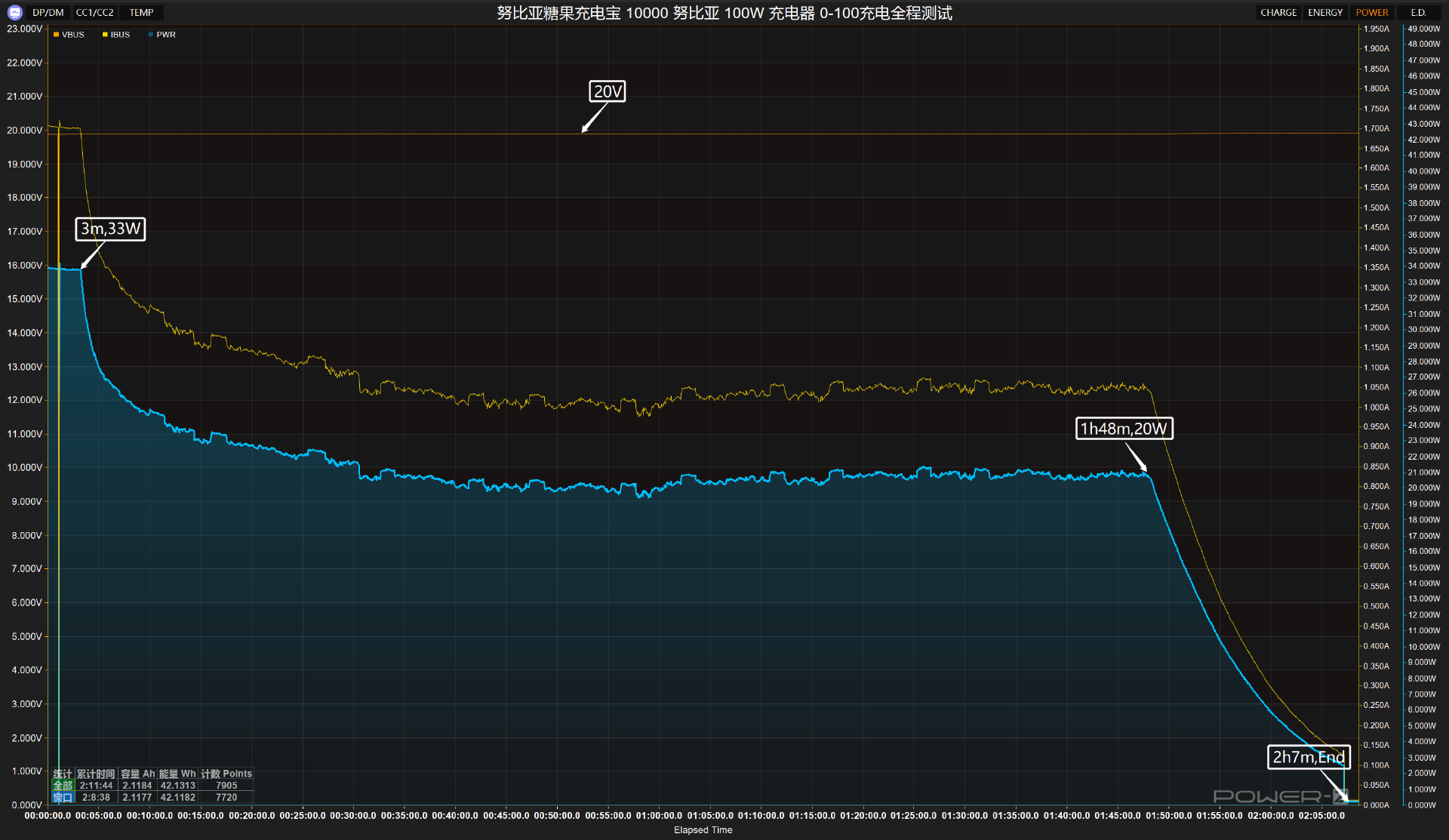The width and height of the screenshot is (1449, 840).
Task: Click the round app logo icon
Action: coord(14,12)
